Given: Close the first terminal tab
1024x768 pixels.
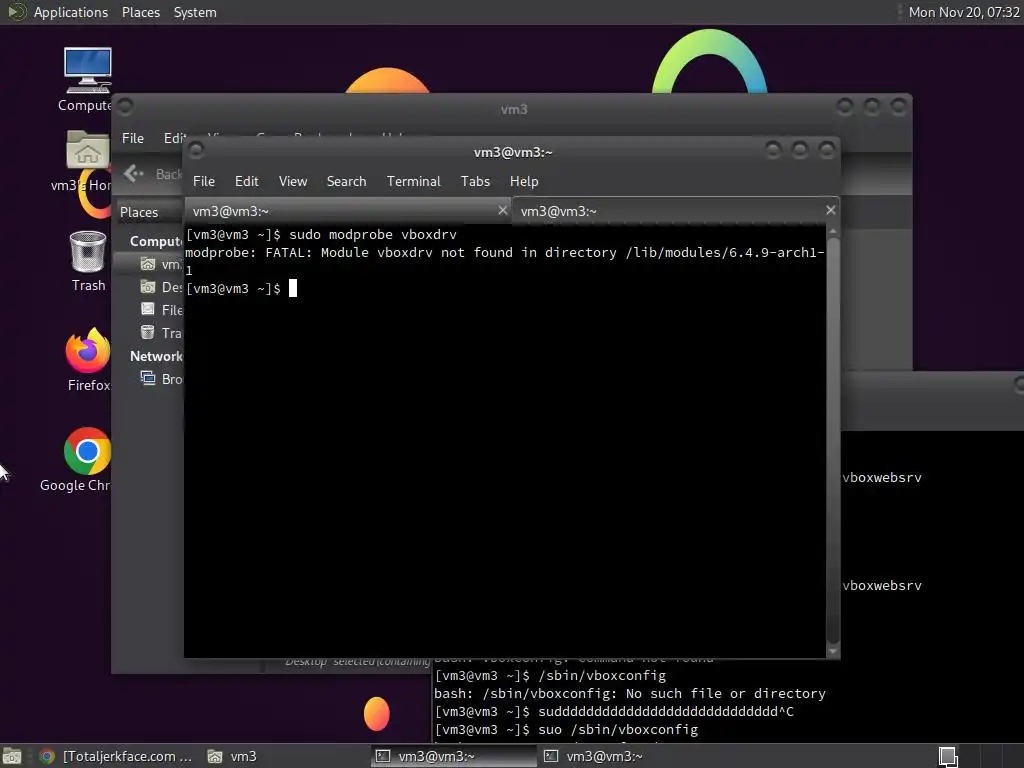Looking at the screenshot, I should tap(502, 210).
